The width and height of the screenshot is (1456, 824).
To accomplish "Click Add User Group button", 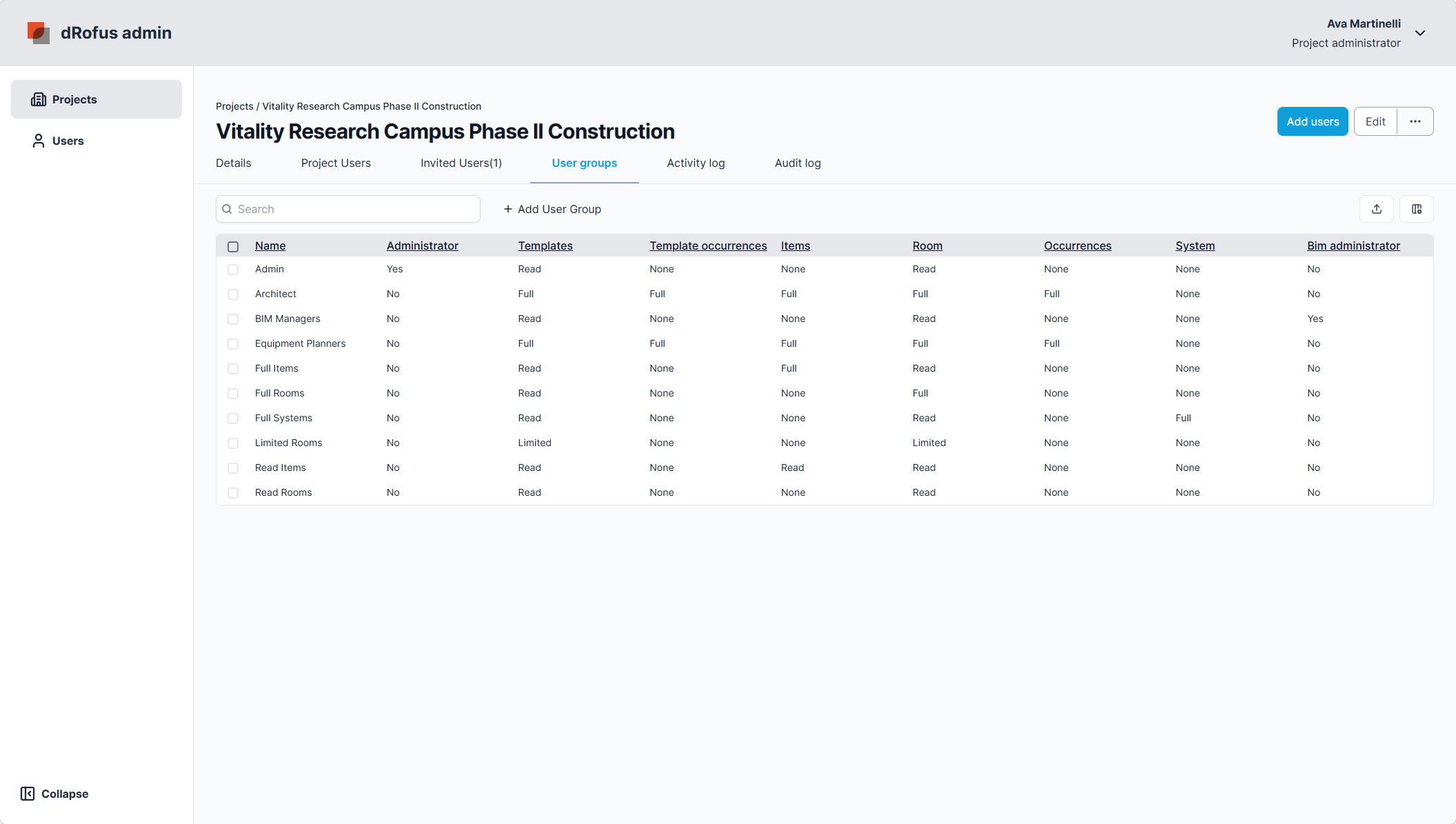I will (552, 209).
